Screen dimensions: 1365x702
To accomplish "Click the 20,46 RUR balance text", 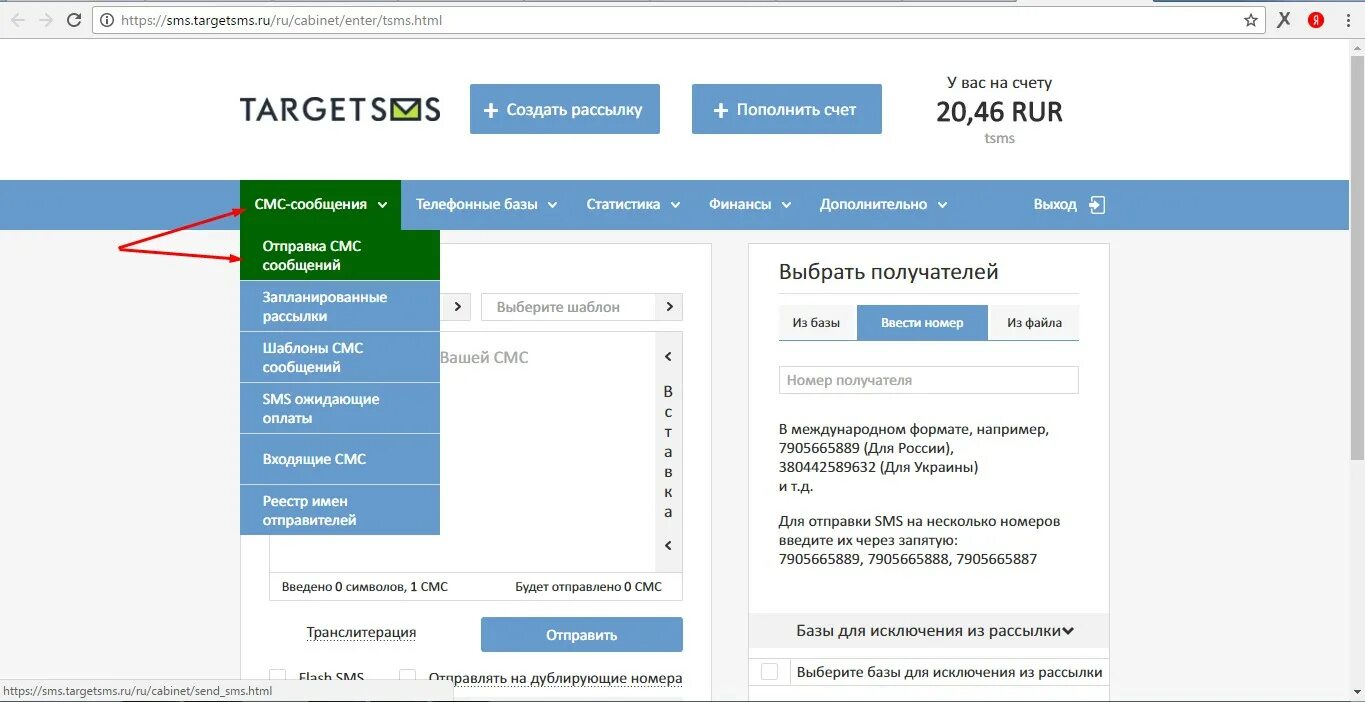I will pyautogui.click(x=999, y=112).
